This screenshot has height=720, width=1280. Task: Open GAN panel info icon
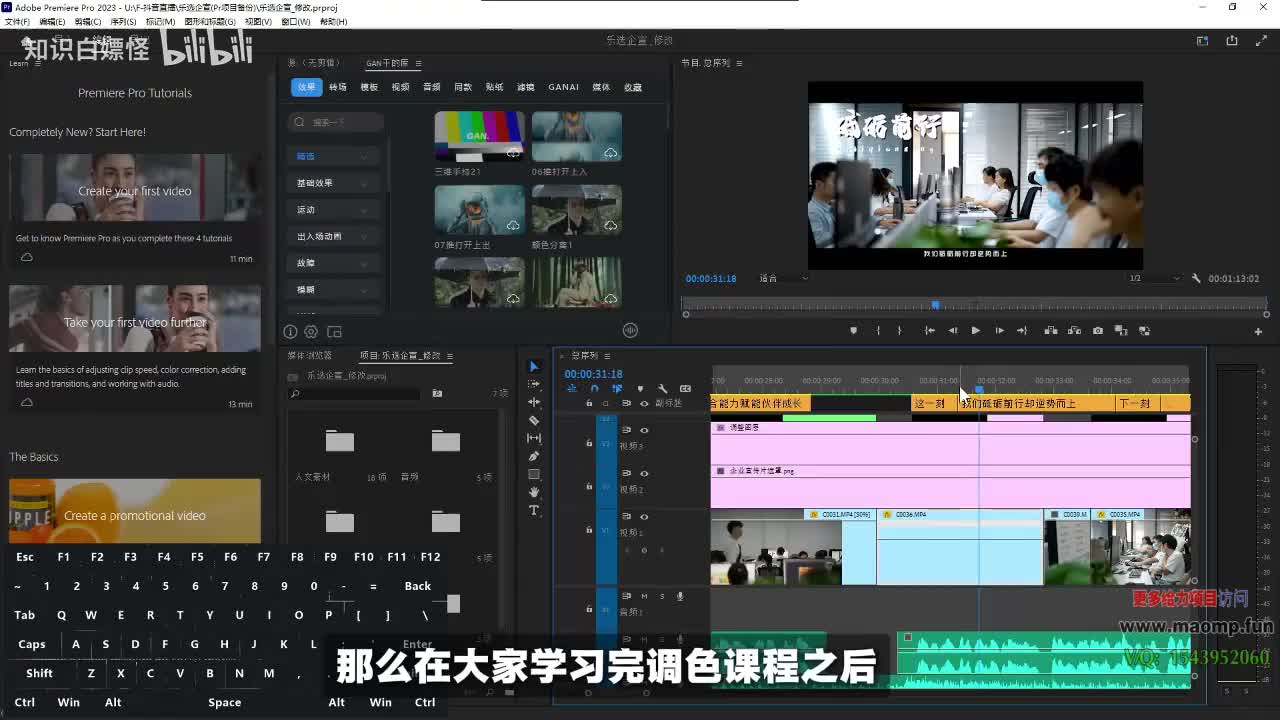pyautogui.click(x=290, y=332)
